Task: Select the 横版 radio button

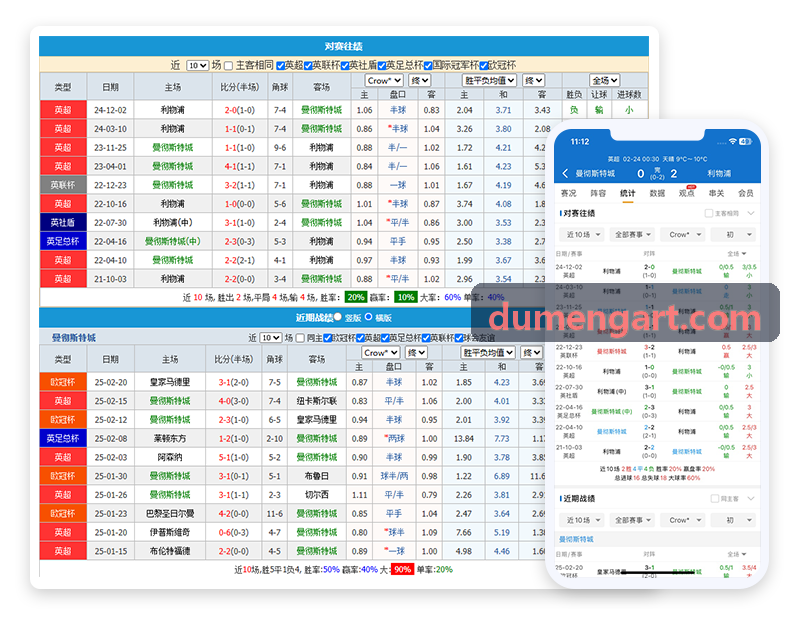Action: coord(368,317)
